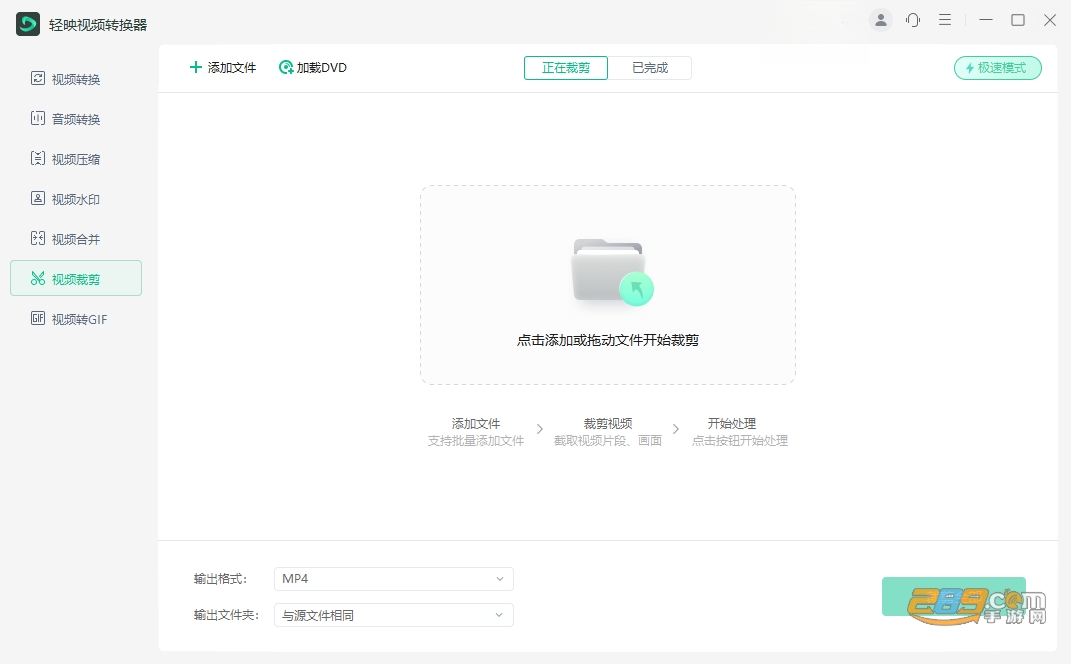The image size is (1071, 664).
Task: Open customer support headset icon
Action: click(913, 20)
